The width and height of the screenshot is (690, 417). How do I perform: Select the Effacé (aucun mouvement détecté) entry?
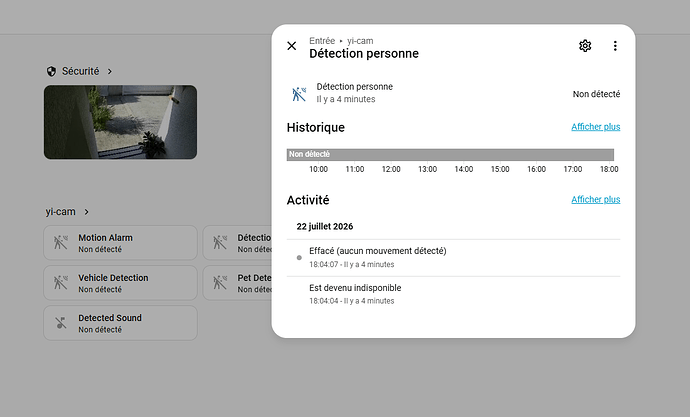click(453, 257)
